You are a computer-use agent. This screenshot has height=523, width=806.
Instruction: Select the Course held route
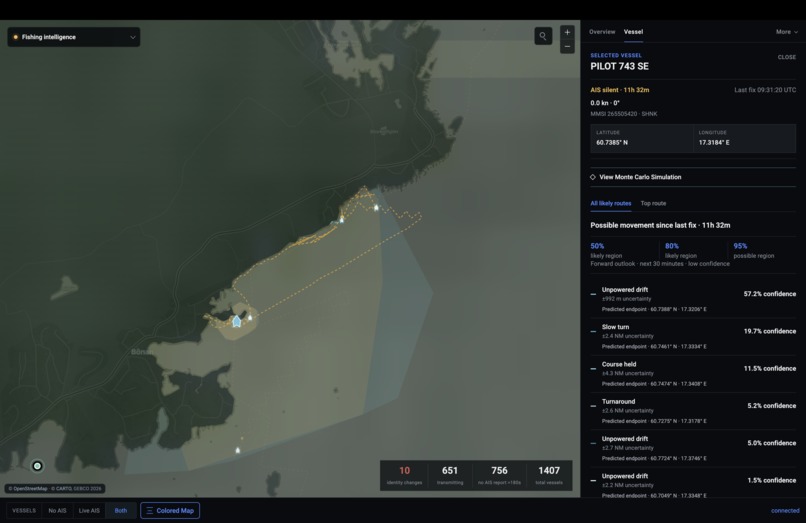click(x=693, y=374)
